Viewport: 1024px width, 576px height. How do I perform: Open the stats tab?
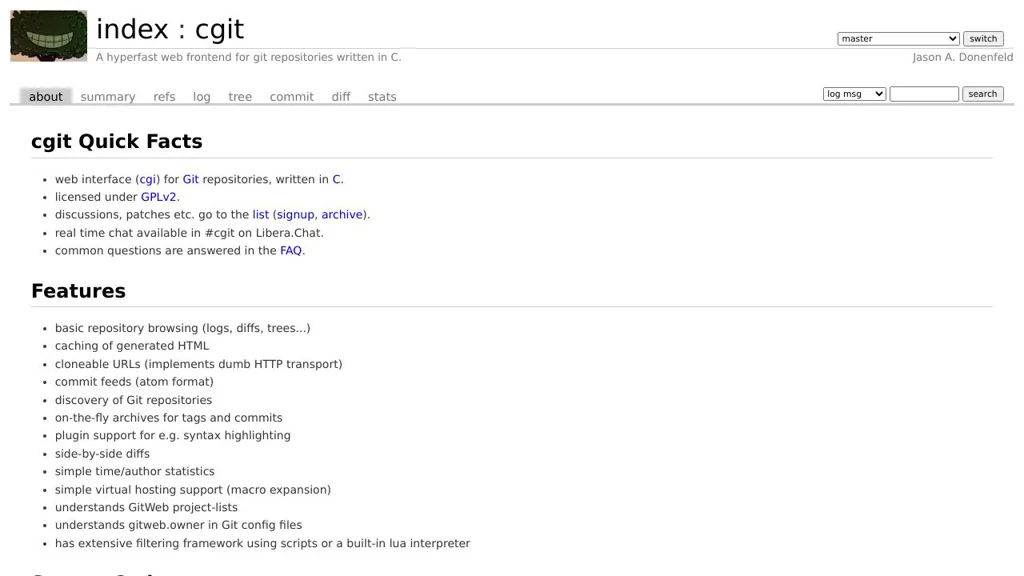click(382, 97)
